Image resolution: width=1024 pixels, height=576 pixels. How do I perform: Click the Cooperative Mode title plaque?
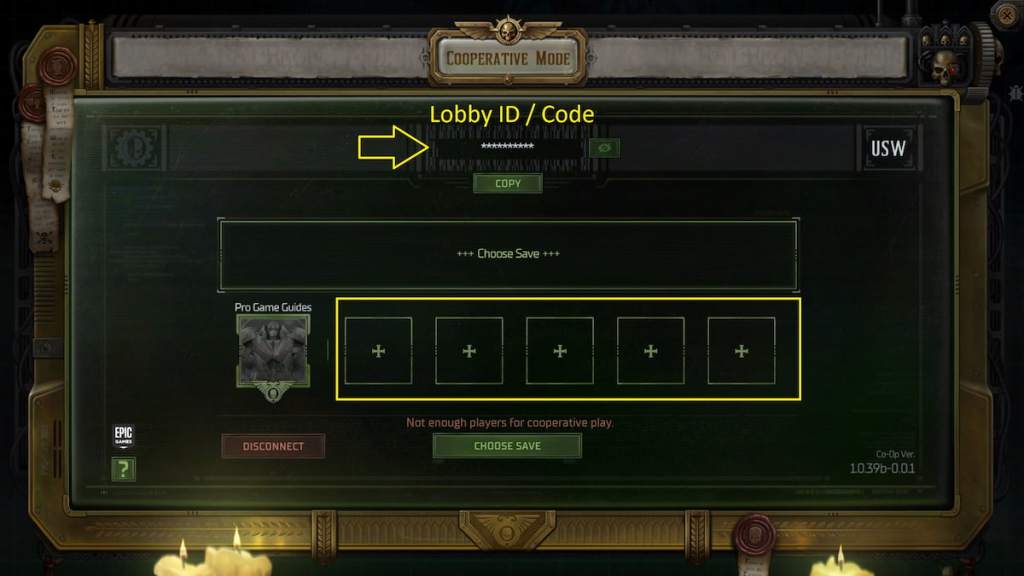tap(508, 58)
